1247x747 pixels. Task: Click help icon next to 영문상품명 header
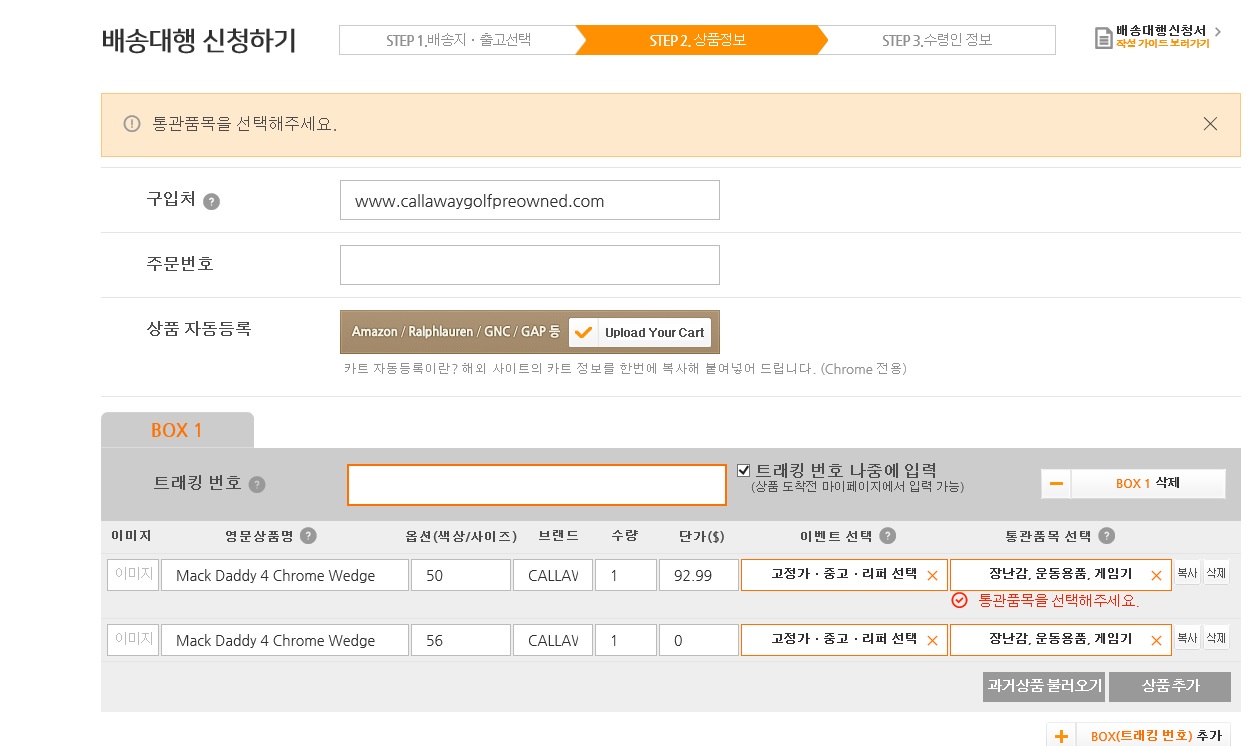coord(308,536)
